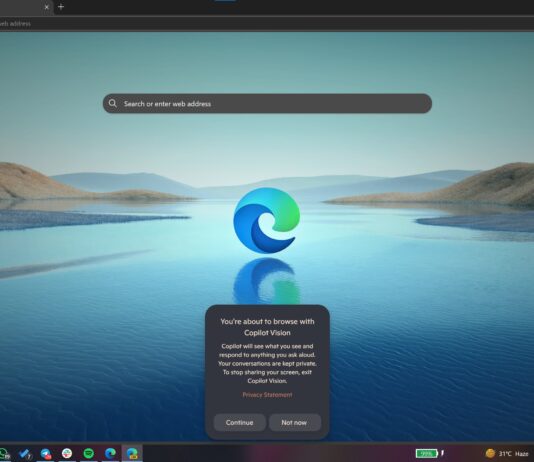Click the large Edge logo on the page

pyautogui.click(x=267, y=220)
